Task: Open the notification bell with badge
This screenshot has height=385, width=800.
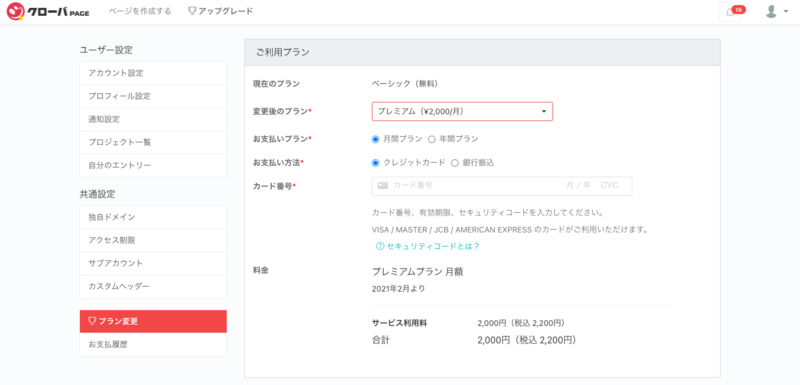Action: click(731, 12)
